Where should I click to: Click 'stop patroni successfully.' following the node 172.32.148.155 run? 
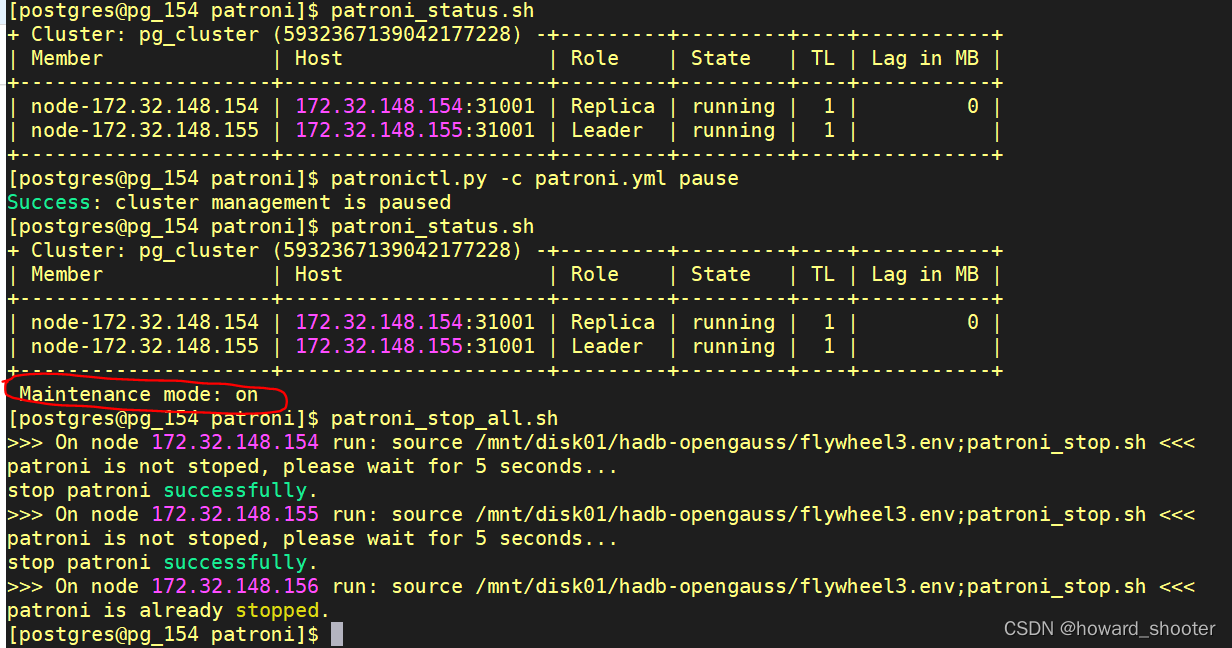tap(162, 563)
